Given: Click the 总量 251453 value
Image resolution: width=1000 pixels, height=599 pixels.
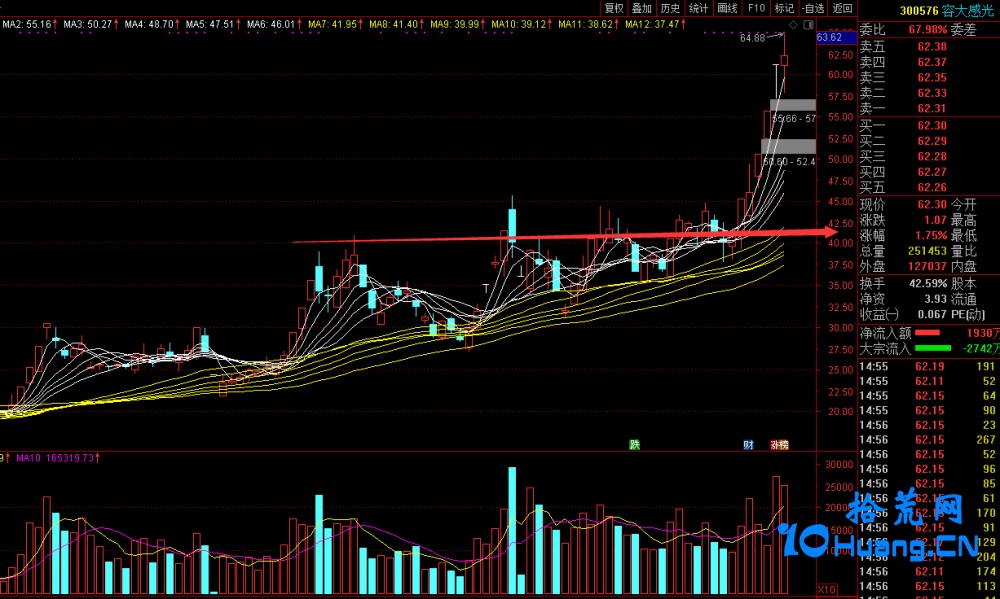Looking at the screenshot, I should 927,251.
